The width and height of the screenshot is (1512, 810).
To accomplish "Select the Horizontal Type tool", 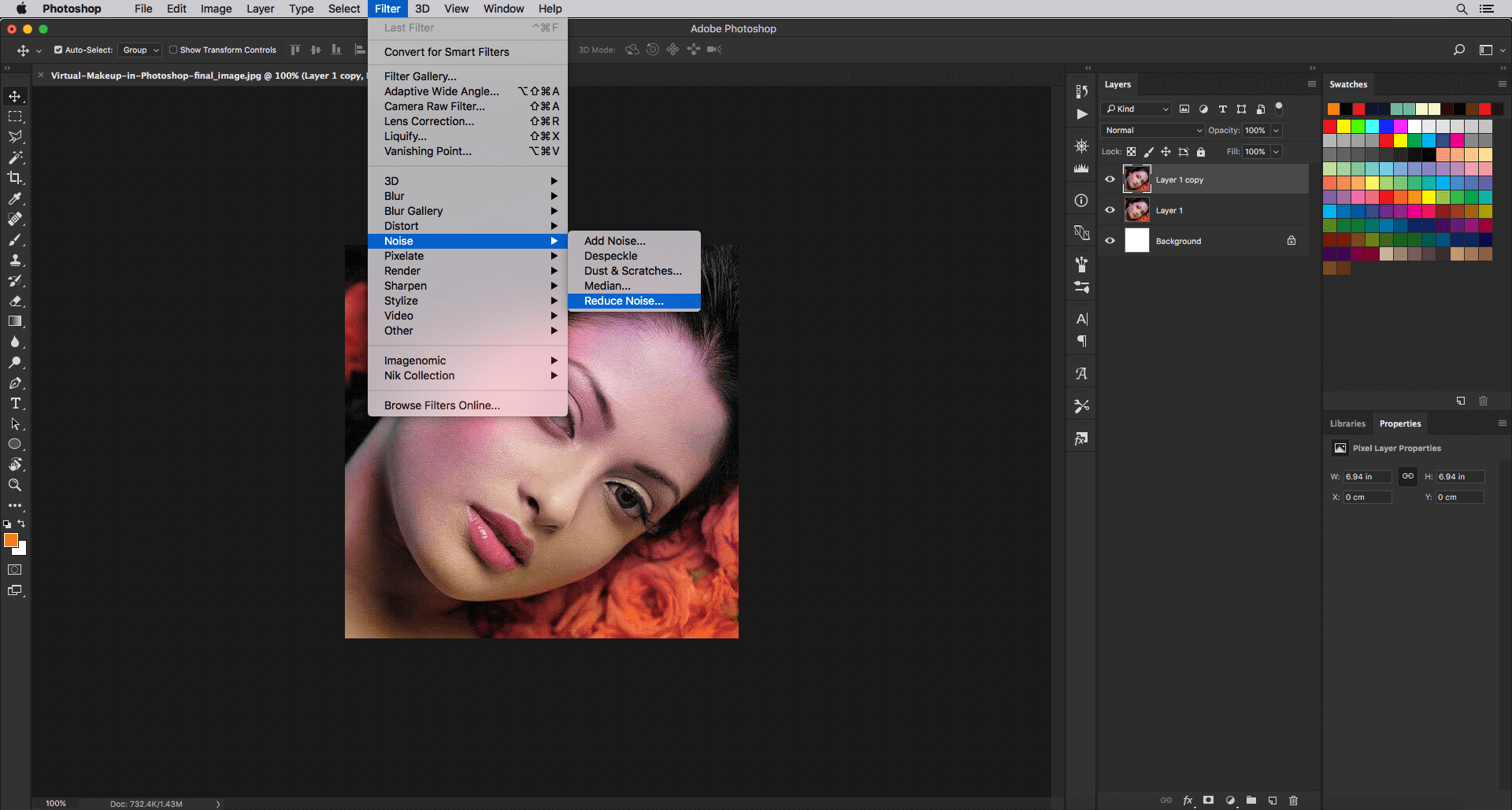I will coord(15,403).
